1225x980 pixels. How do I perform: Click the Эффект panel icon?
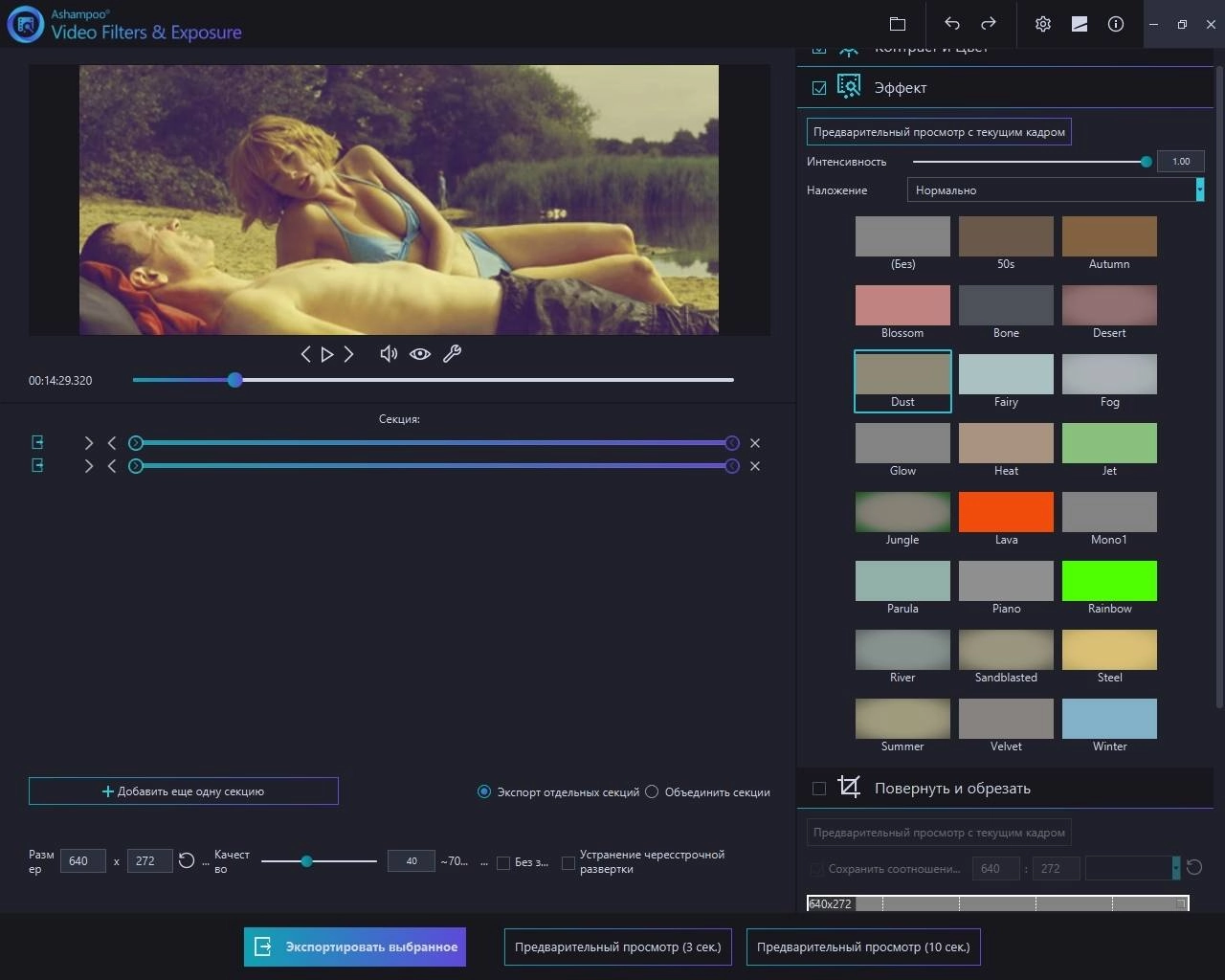click(x=849, y=87)
